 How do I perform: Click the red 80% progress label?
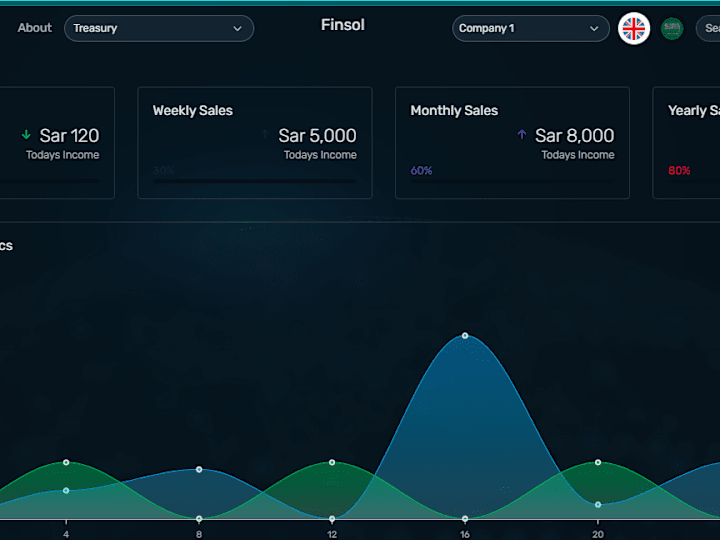(x=679, y=171)
